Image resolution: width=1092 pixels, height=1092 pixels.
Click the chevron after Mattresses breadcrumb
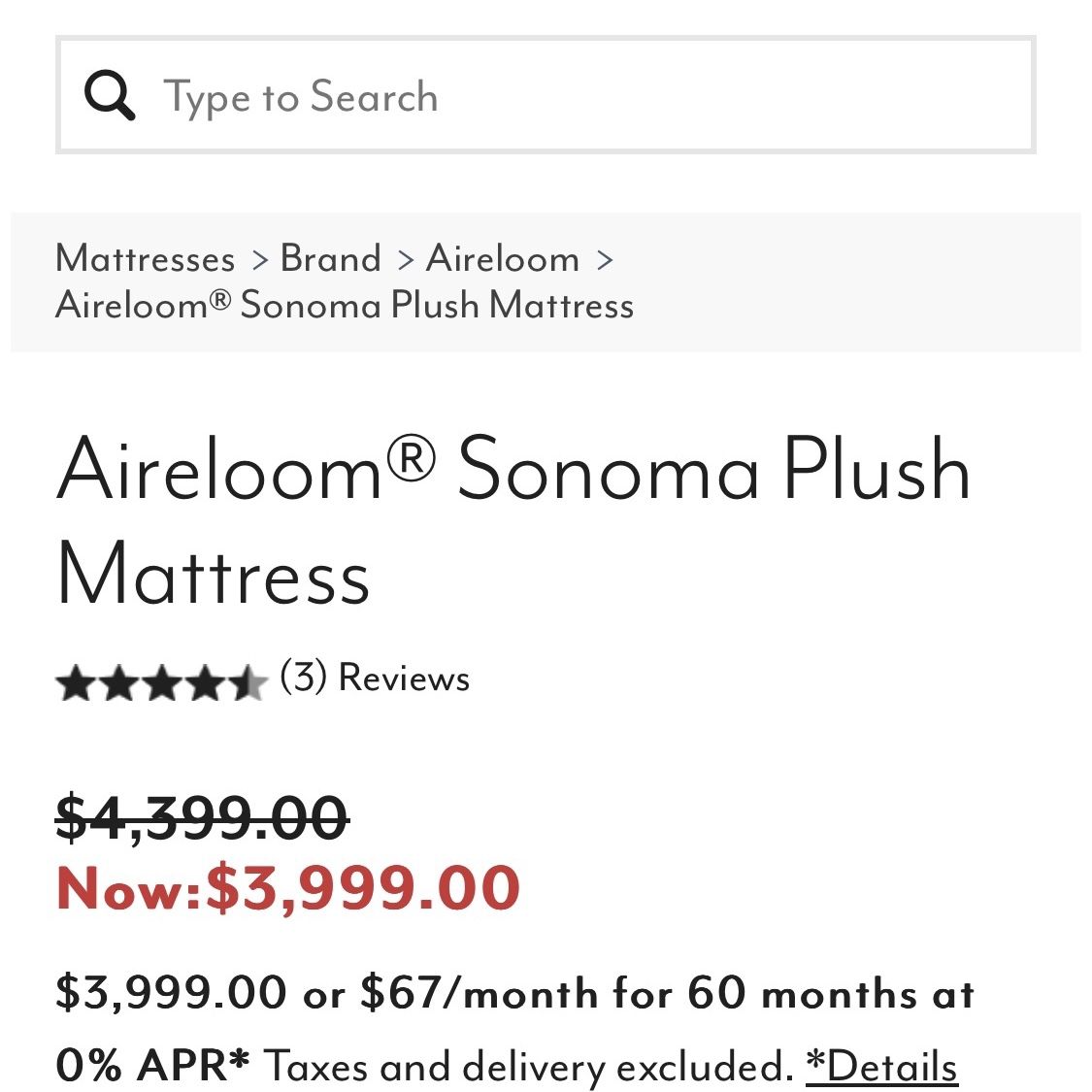click(260, 260)
